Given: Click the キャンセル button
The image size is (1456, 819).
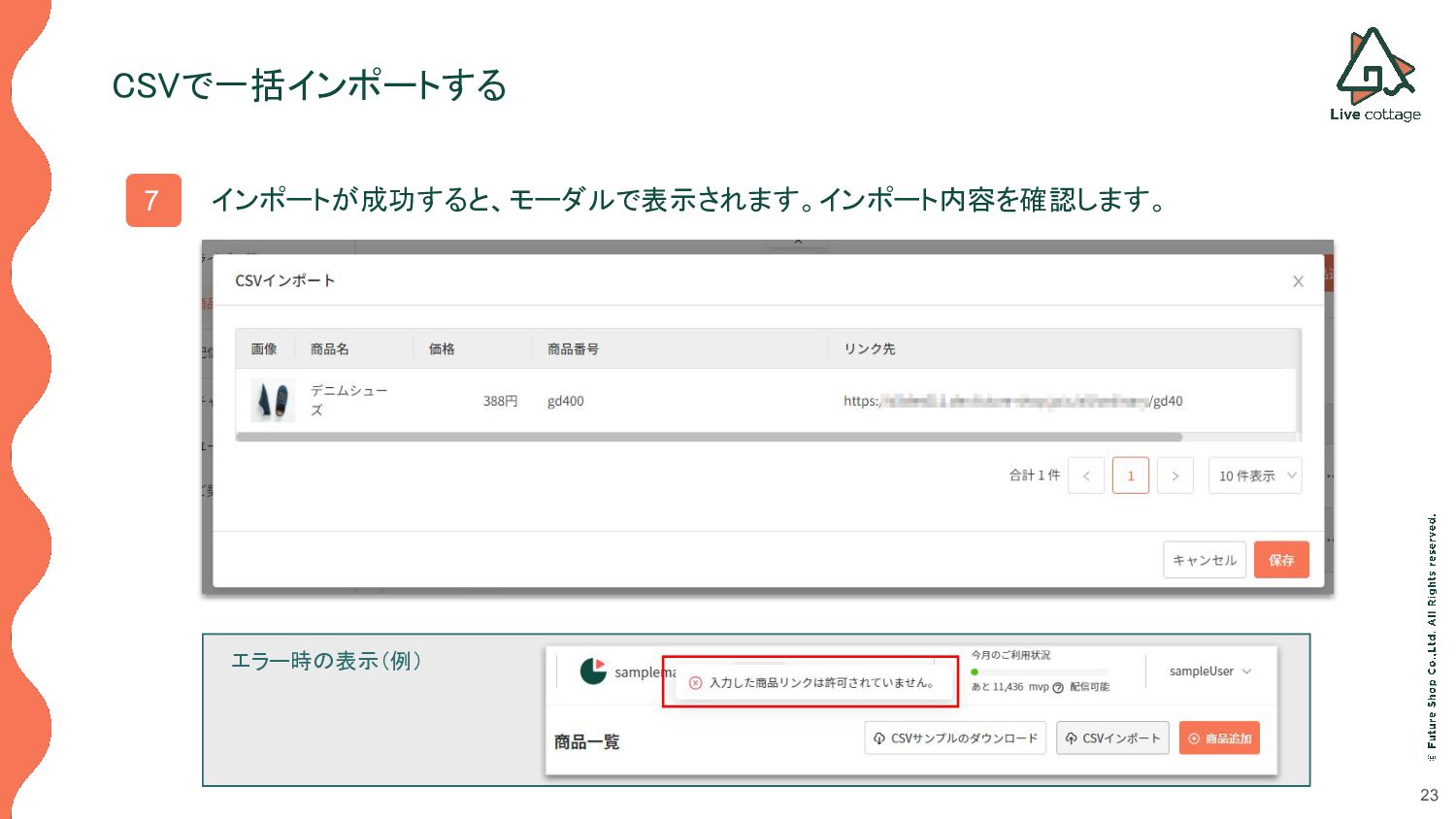Looking at the screenshot, I should pyautogui.click(x=1205, y=560).
